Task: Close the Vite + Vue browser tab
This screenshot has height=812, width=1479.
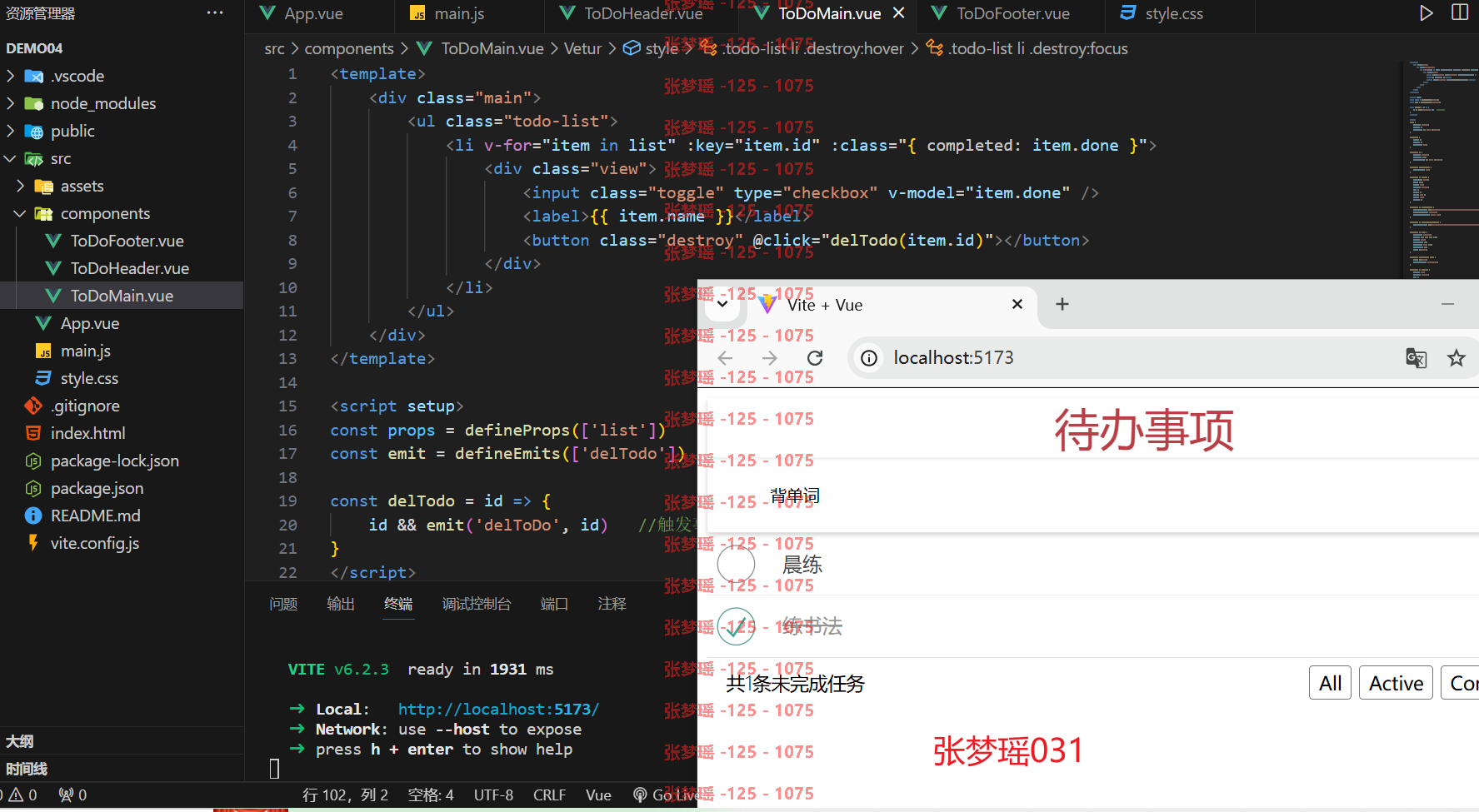Action: pos(1017,304)
